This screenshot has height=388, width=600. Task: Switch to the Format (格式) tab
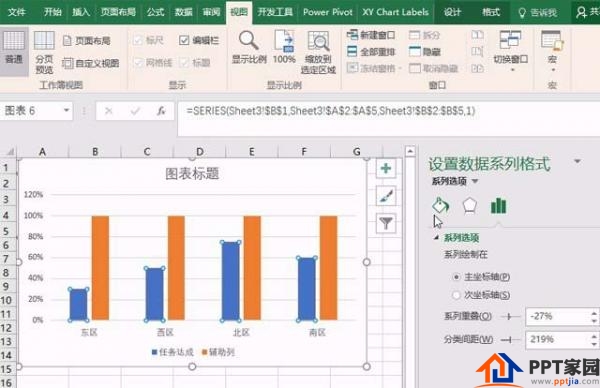pyautogui.click(x=491, y=12)
